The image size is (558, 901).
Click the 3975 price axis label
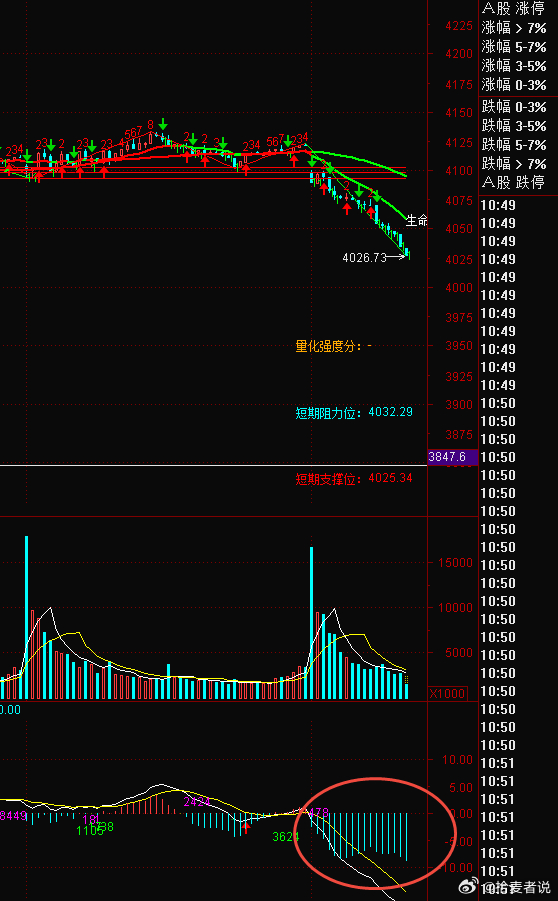(459, 317)
